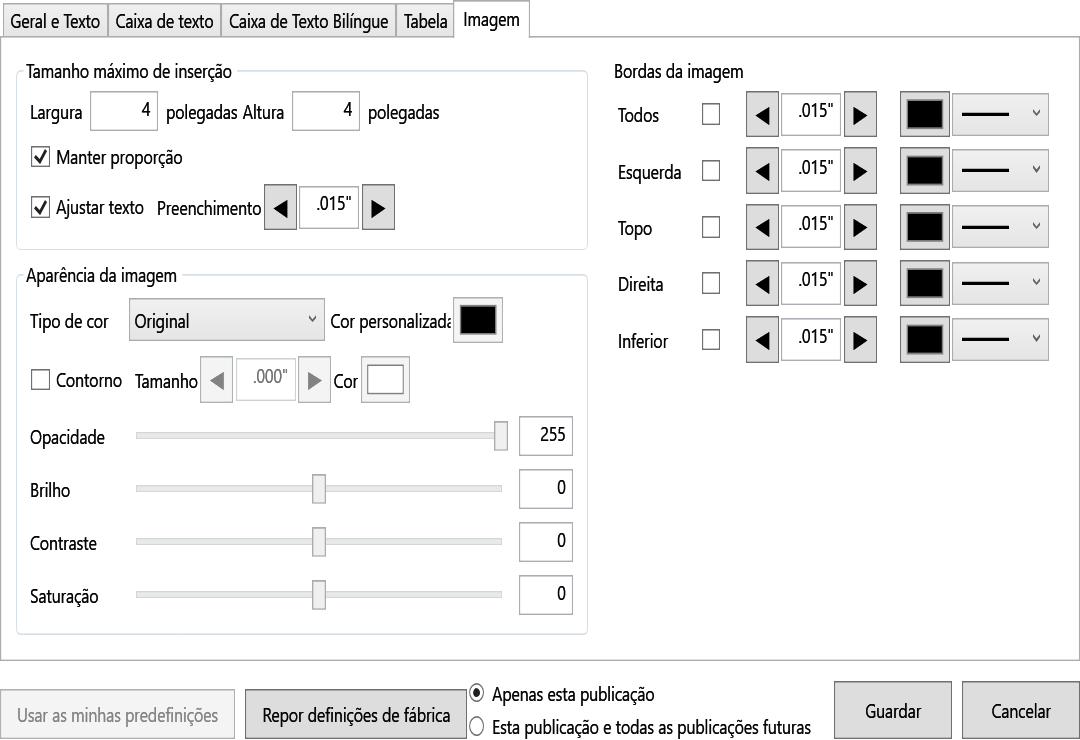The image size is (1080, 740).
Task: Decrease the Esquerda border width
Action: (x=762, y=171)
